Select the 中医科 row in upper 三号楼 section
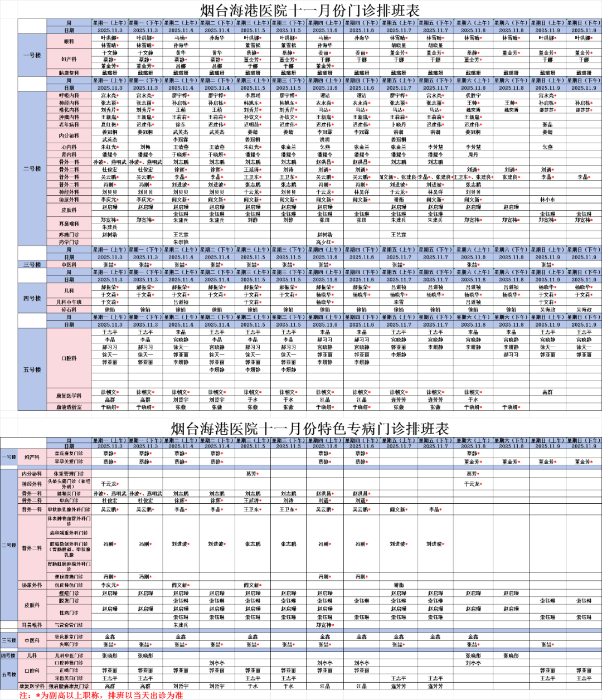The image size is (602, 700). 69,265
